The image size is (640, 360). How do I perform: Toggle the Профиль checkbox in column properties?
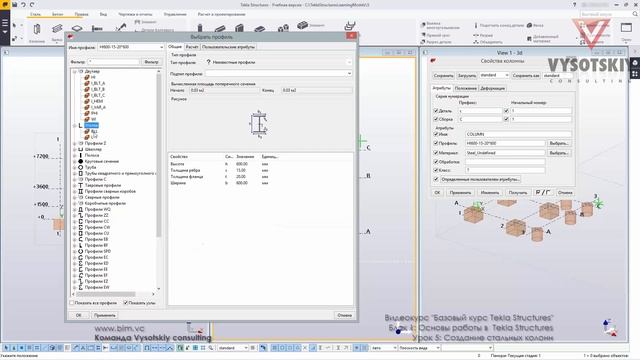[x=436, y=143]
